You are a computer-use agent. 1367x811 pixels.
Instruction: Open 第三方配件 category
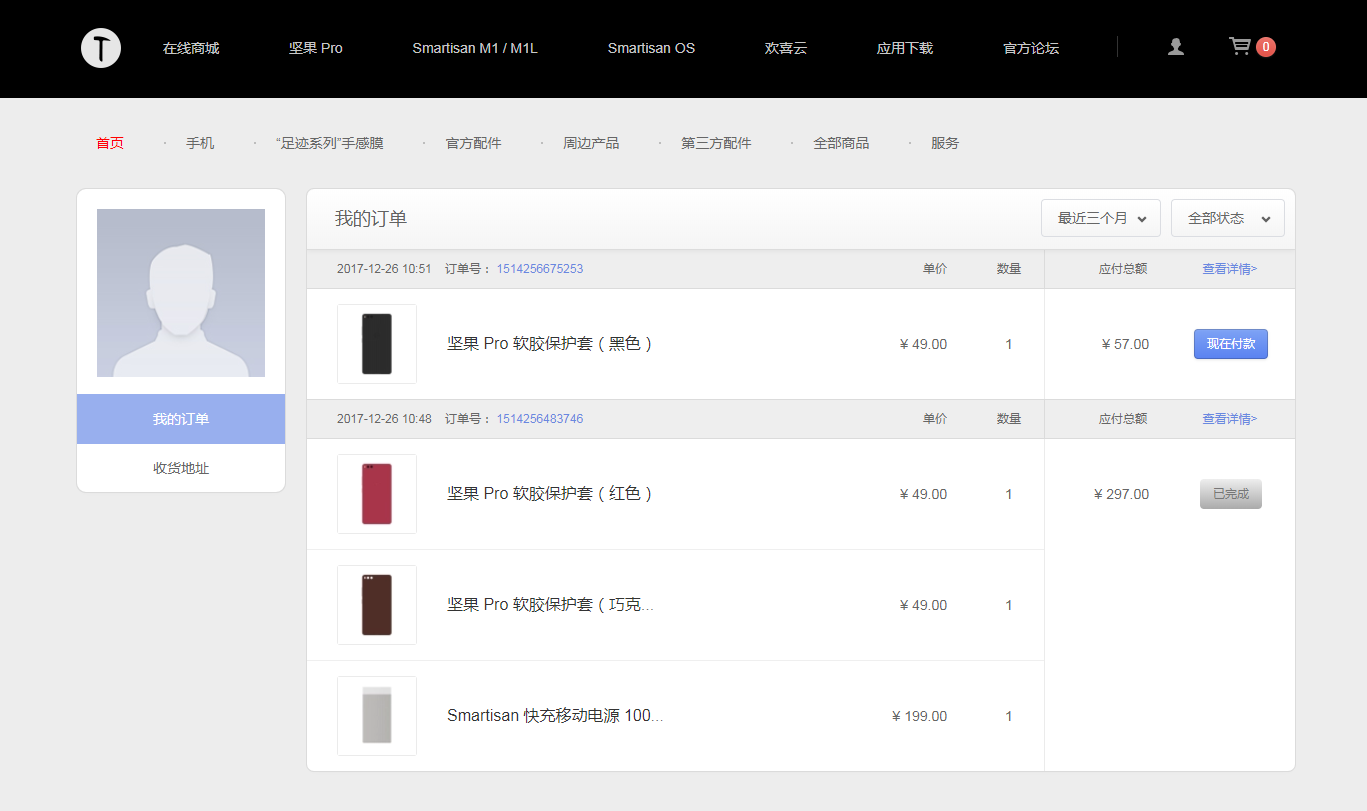click(x=716, y=143)
